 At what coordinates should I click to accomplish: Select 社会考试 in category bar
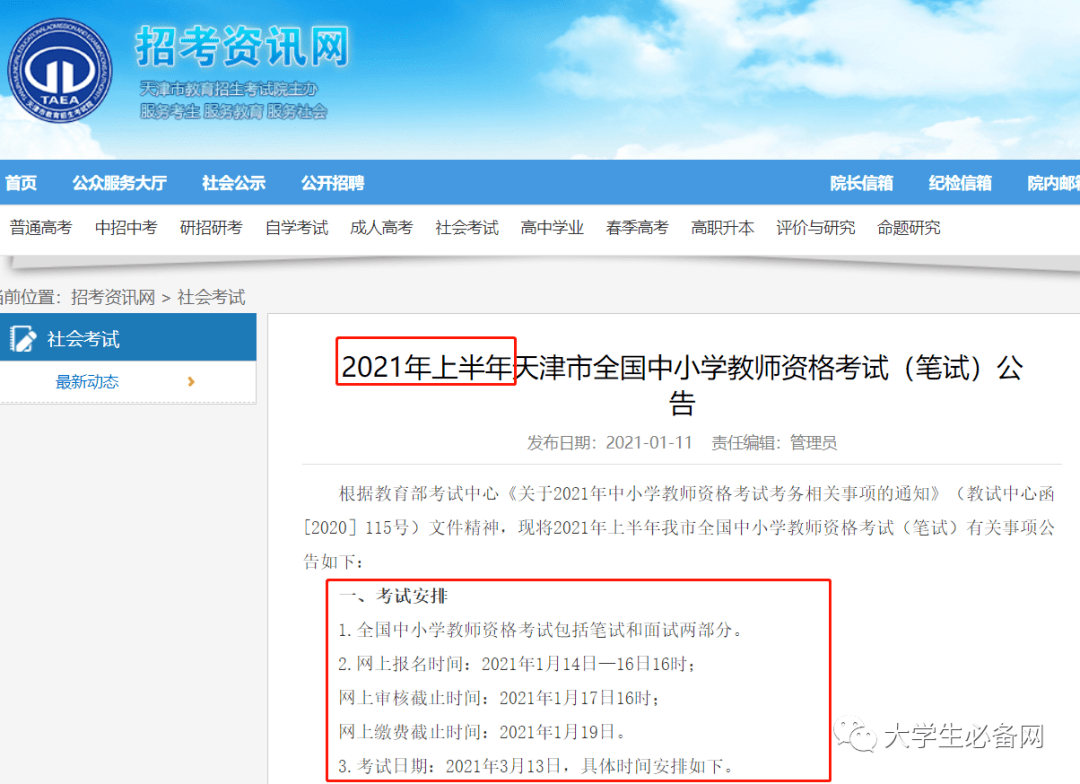coord(467,228)
